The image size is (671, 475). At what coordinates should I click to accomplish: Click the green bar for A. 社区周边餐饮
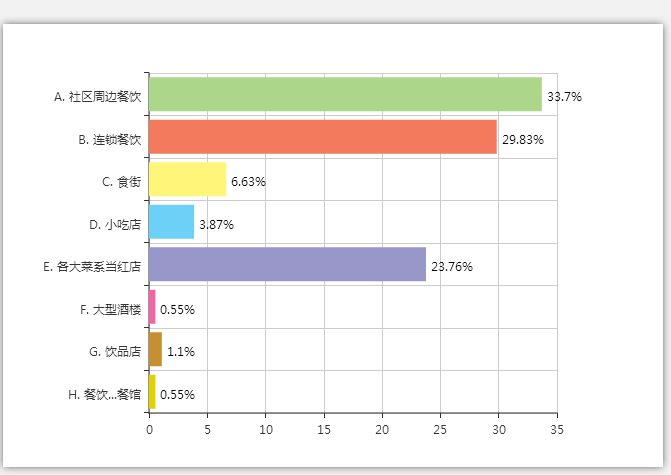tap(345, 95)
